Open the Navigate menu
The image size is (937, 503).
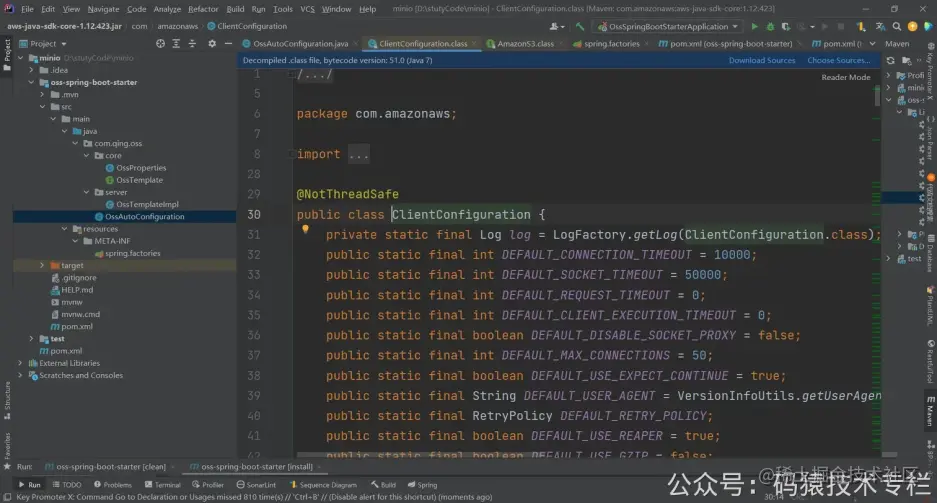[x=103, y=9]
